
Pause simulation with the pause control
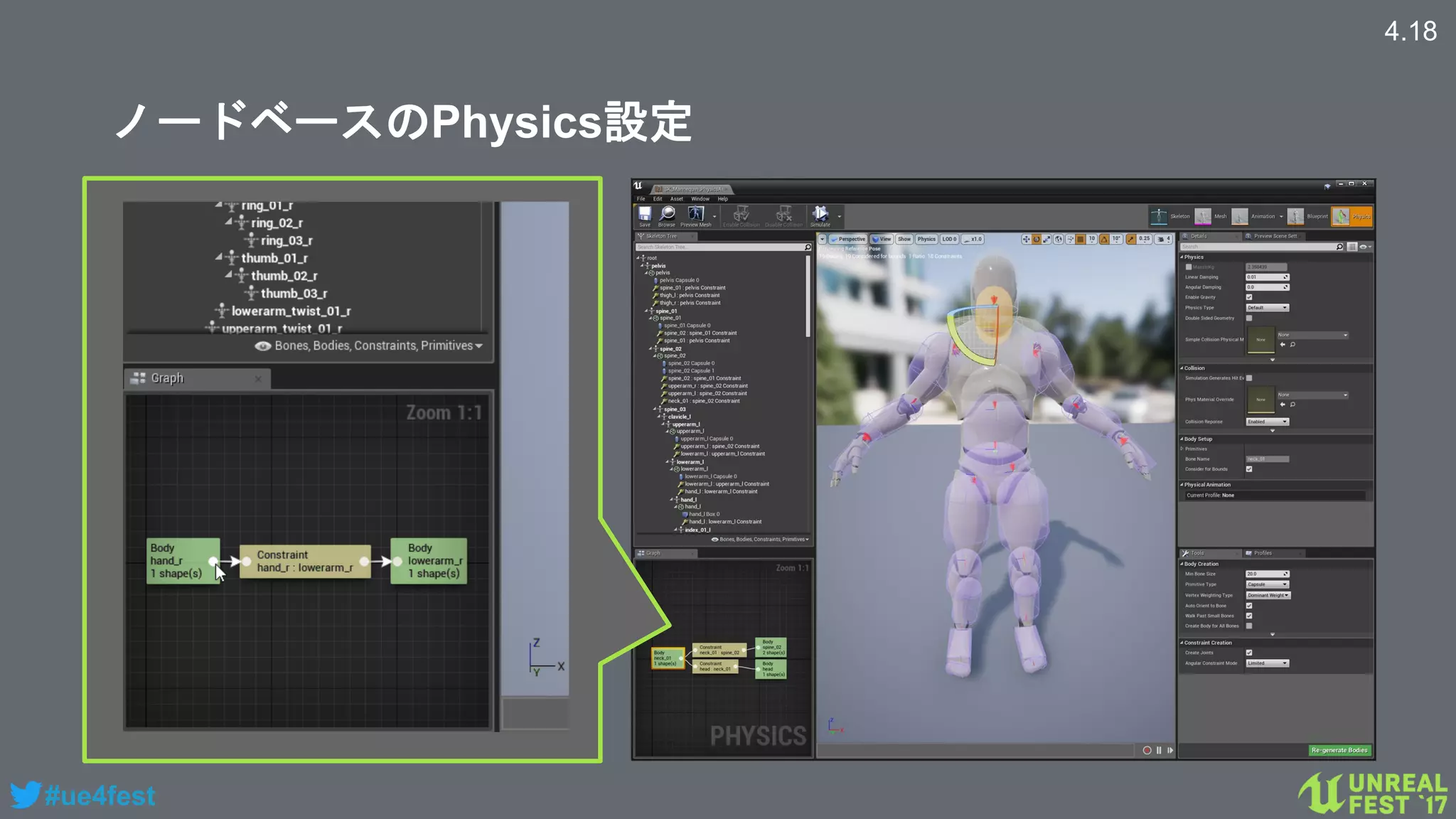1159,750
